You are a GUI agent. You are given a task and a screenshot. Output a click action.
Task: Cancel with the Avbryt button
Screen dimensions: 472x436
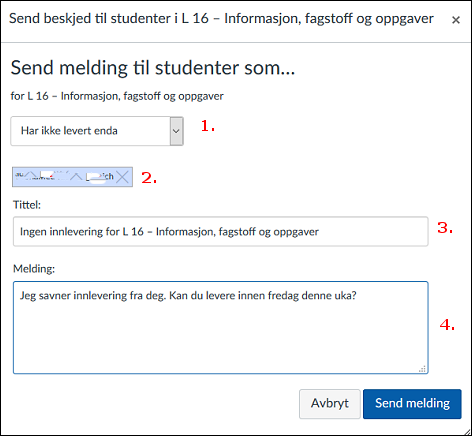click(330, 404)
